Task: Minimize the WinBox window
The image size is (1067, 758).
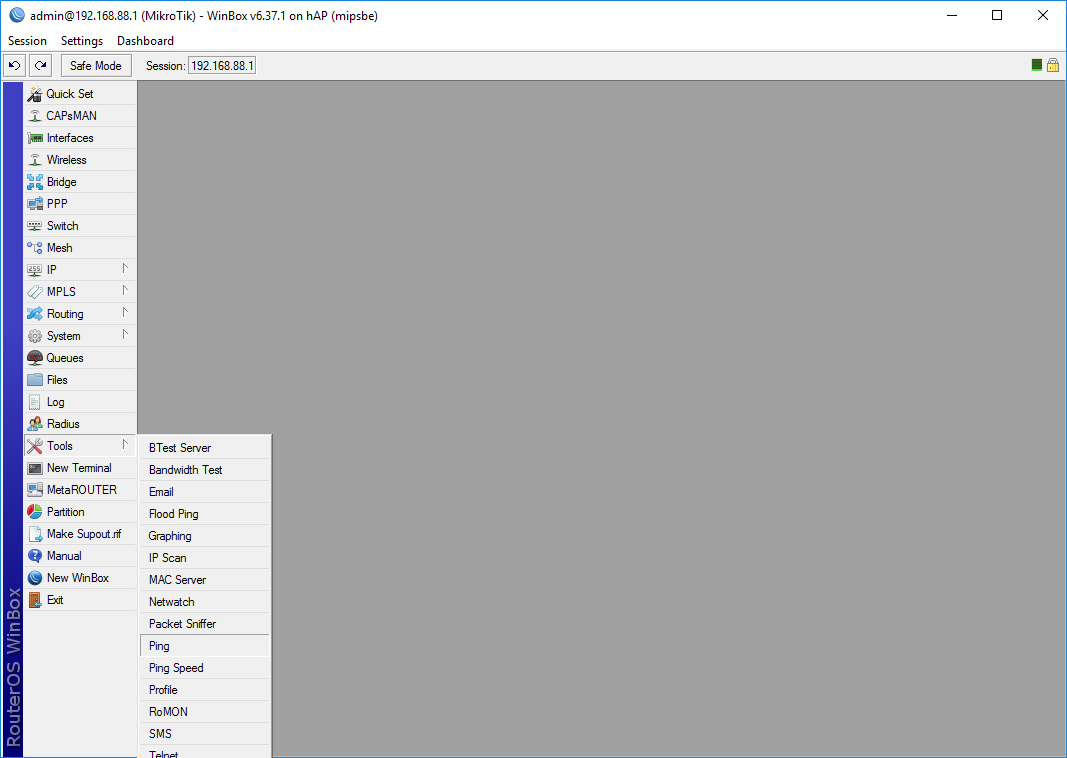Action: point(952,15)
